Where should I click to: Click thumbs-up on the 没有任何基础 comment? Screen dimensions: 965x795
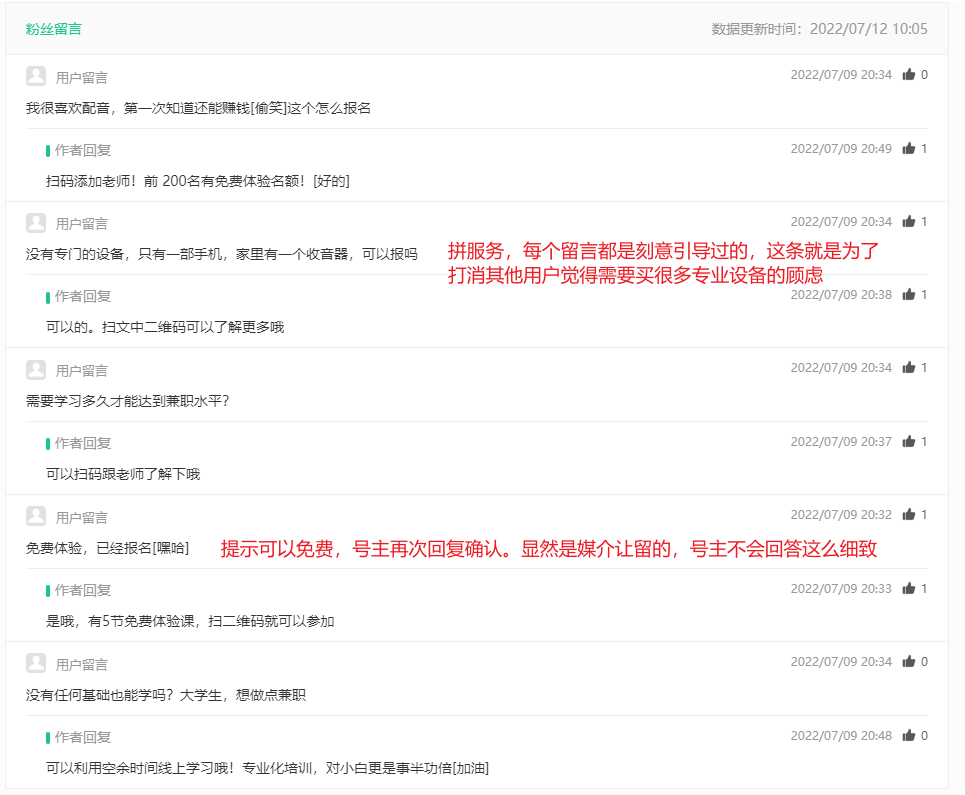pos(908,661)
